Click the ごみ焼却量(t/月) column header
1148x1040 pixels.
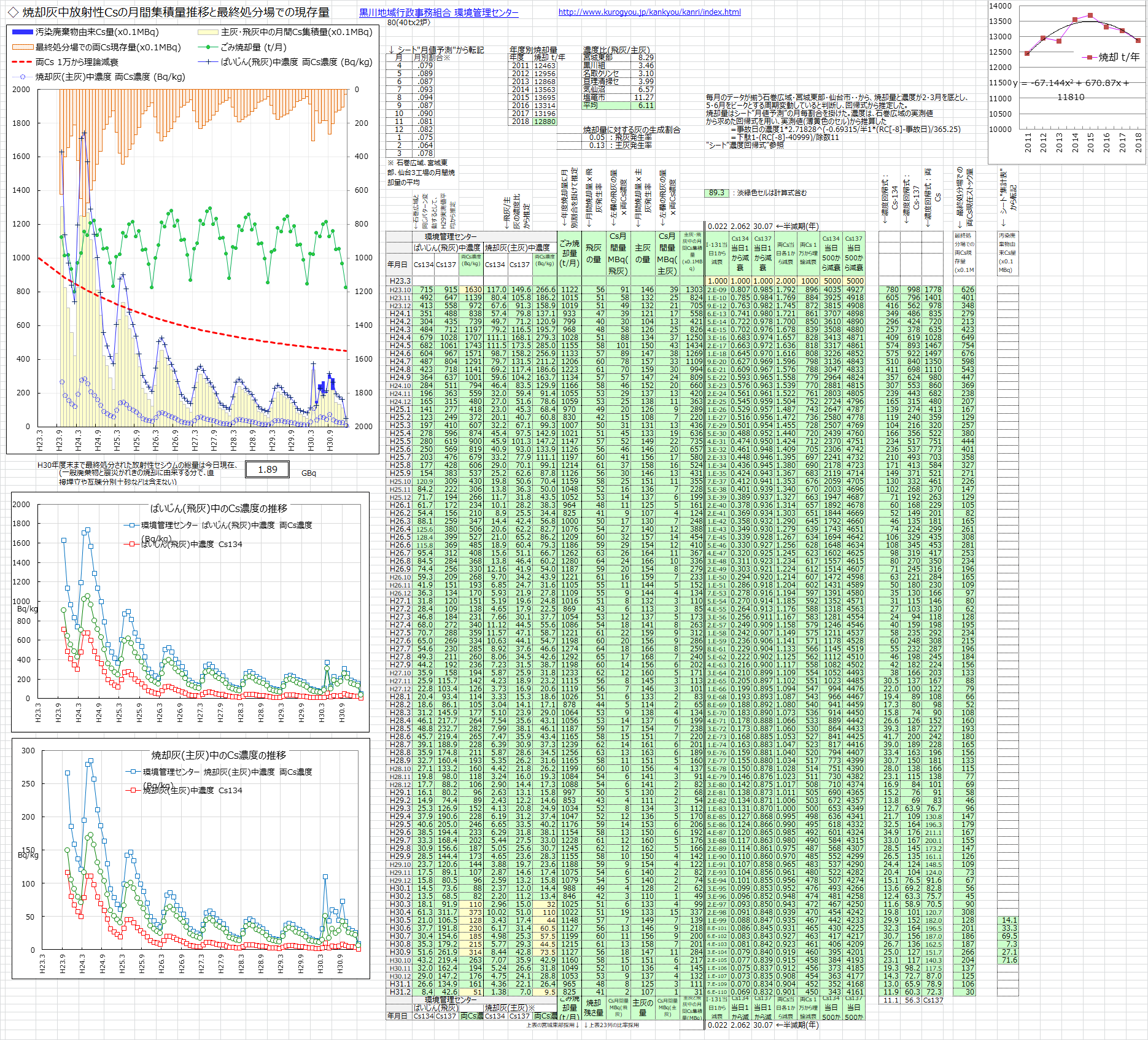point(569,253)
